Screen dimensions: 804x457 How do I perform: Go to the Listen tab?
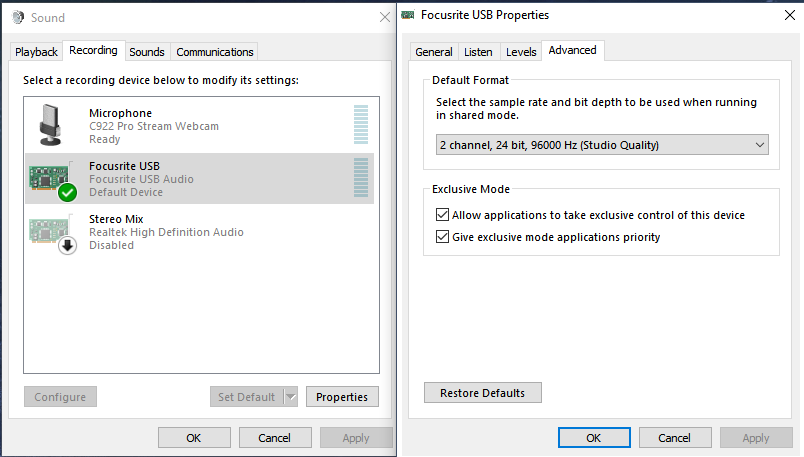point(478,52)
